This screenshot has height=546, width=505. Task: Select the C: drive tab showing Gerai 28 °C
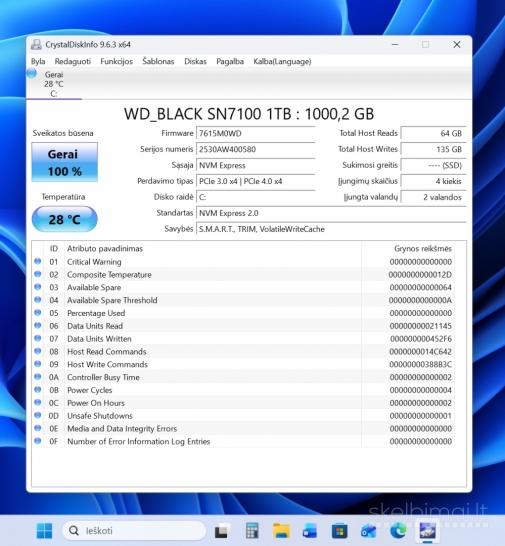(54, 84)
